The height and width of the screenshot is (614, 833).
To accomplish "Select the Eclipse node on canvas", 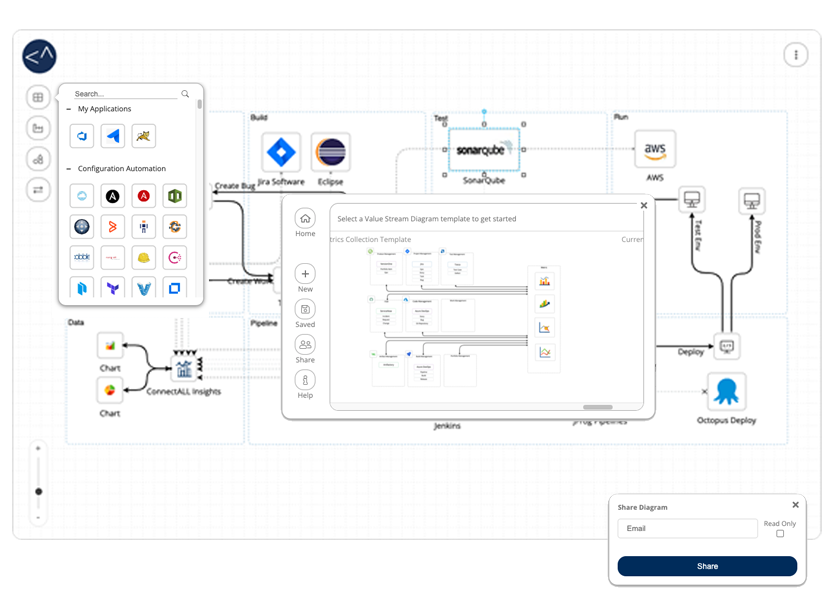I will (330, 152).
